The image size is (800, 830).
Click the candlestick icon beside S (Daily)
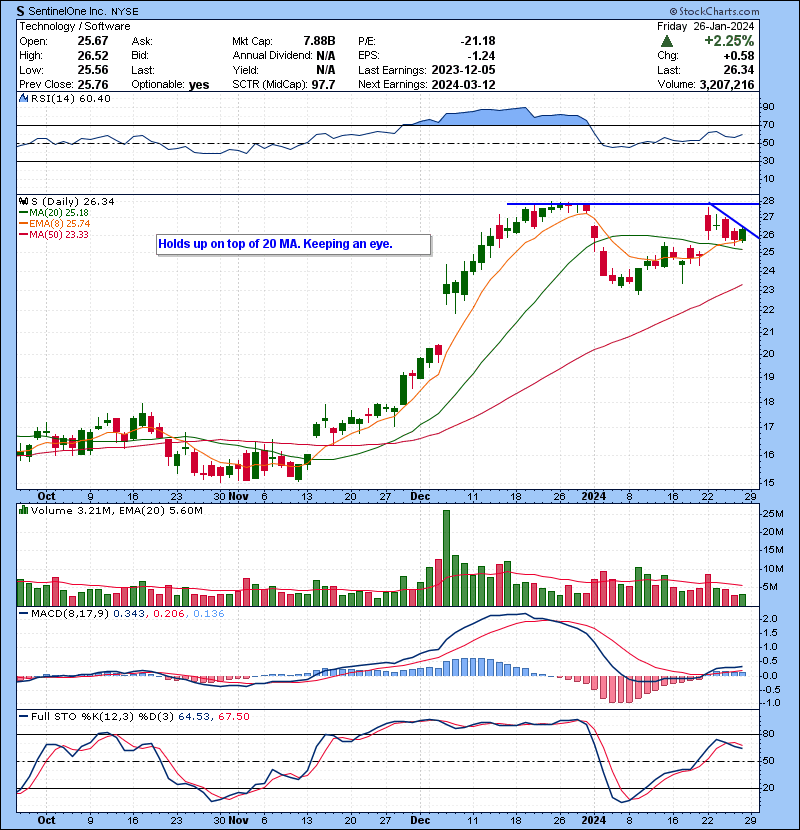point(23,202)
